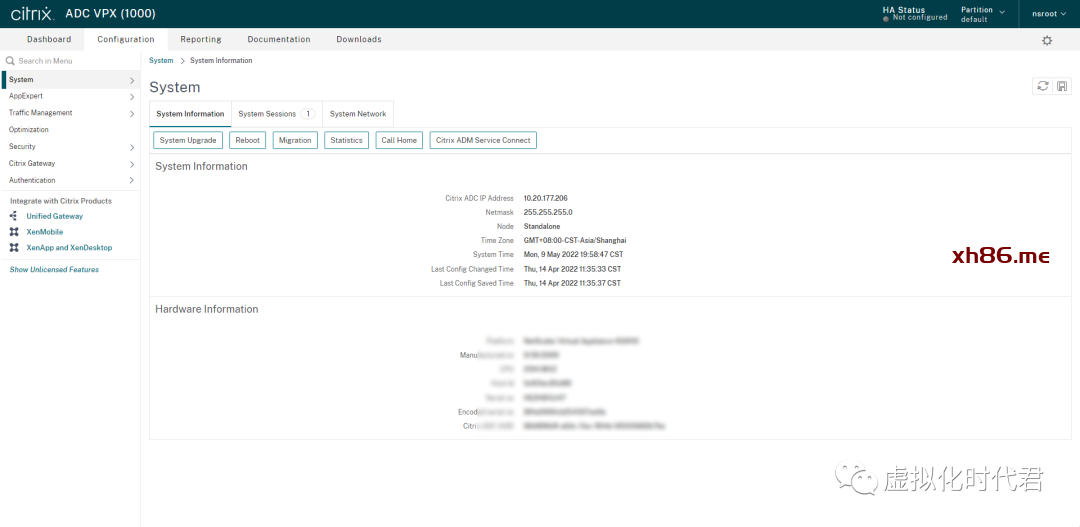Image resolution: width=1080 pixels, height=527 pixels.
Task: Select AppExpert in the sidebar
Action: point(70,96)
